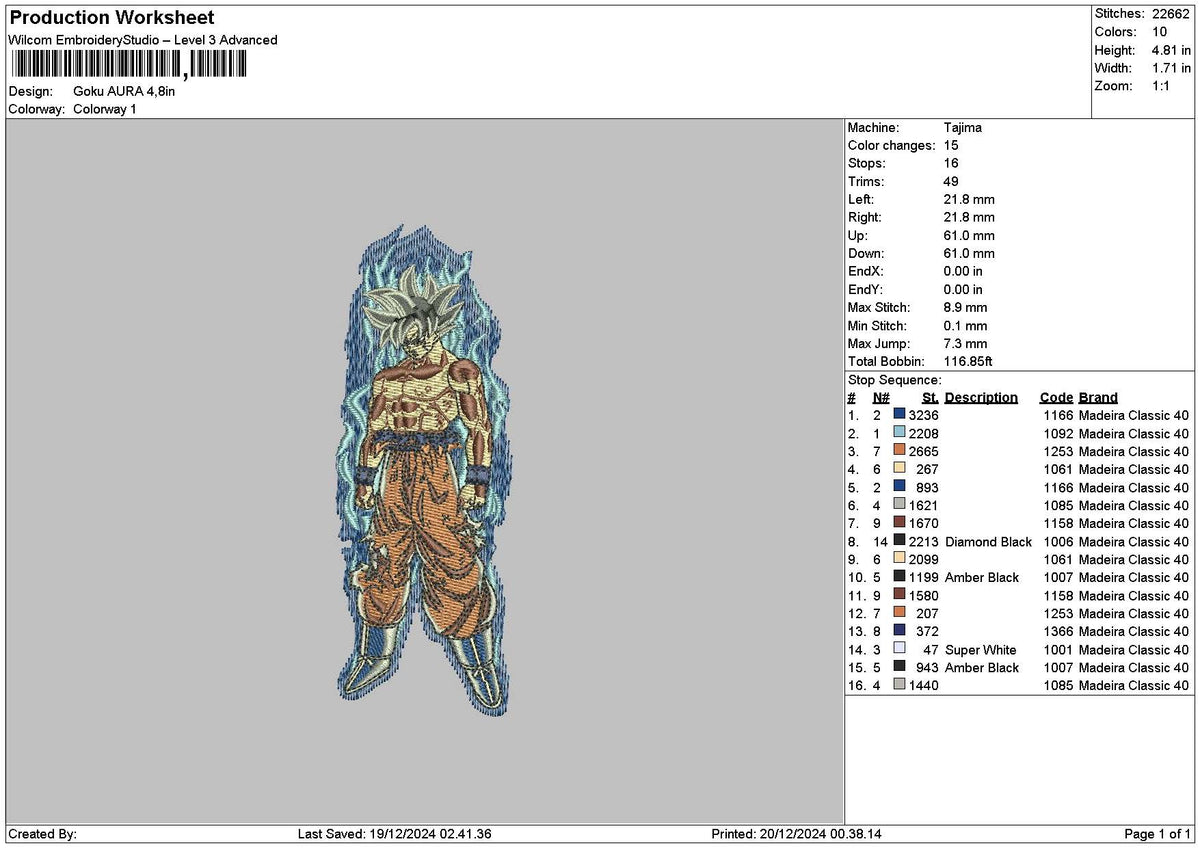Choose the Diamond Black swatch beside 2213
This screenshot has width=1200, height=848.
point(899,540)
